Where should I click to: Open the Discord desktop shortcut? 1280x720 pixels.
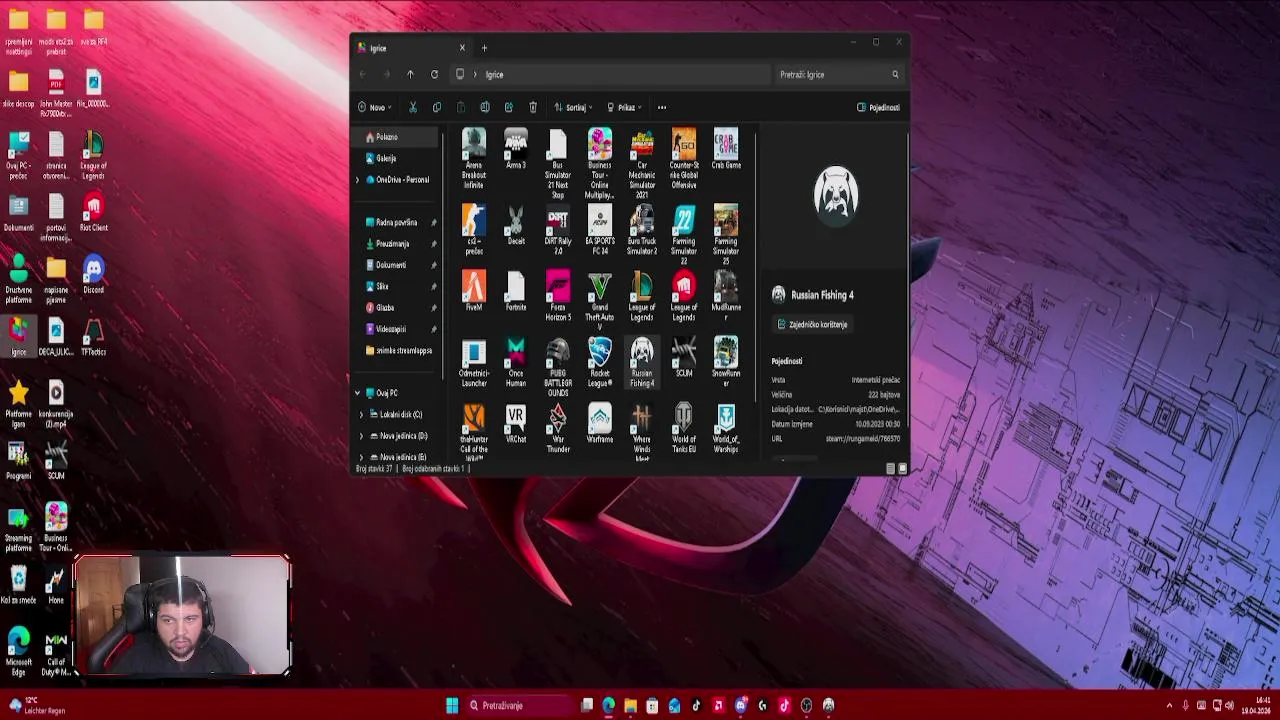(93, 275)
